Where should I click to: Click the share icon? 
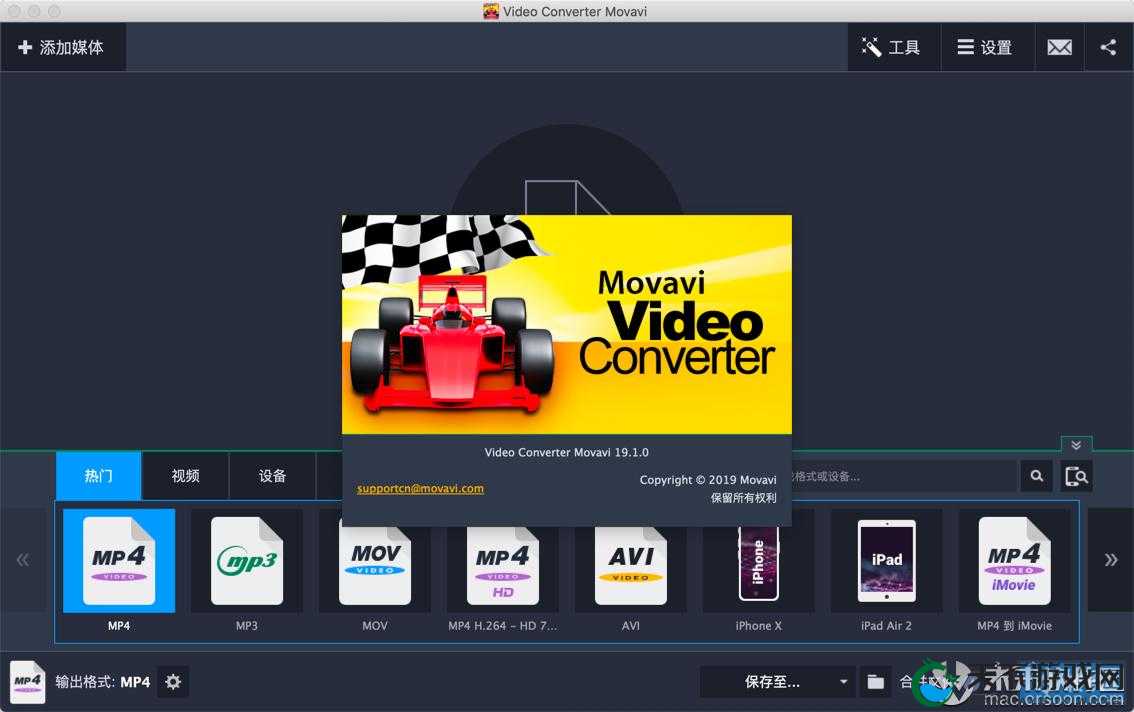[x=1108, y=47]
